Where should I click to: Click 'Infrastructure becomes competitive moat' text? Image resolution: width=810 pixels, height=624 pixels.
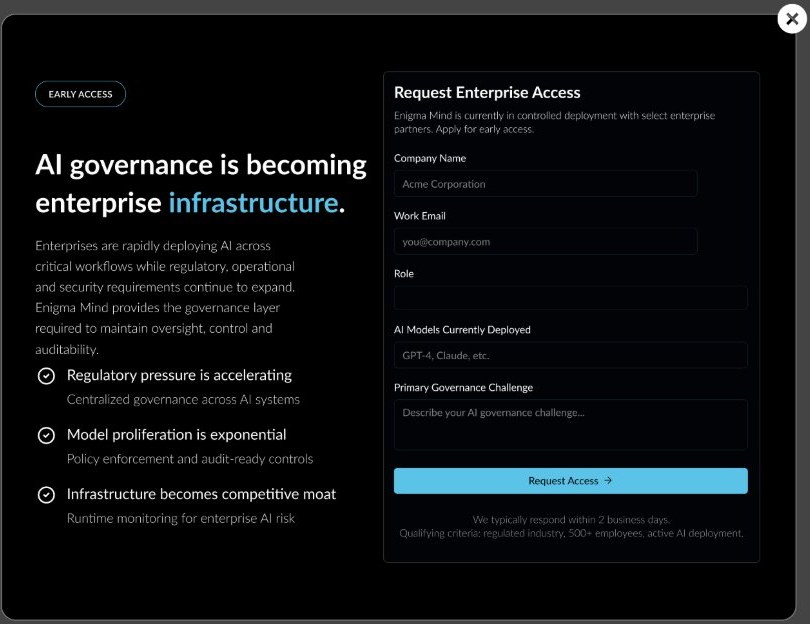(201, 494)
